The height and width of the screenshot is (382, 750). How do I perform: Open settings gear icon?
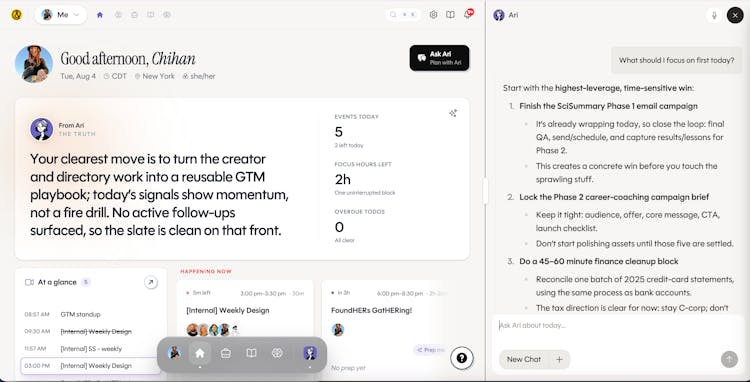pyautogui.click(x=433, y=15)
